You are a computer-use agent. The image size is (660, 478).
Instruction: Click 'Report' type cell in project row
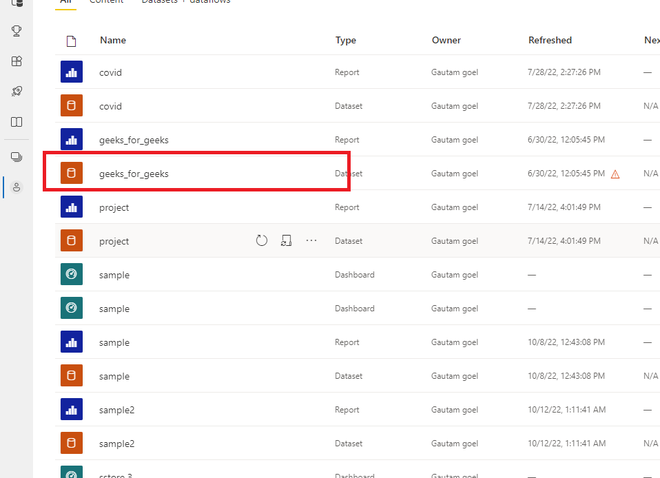pyautogui.click(x=347, y=207)
